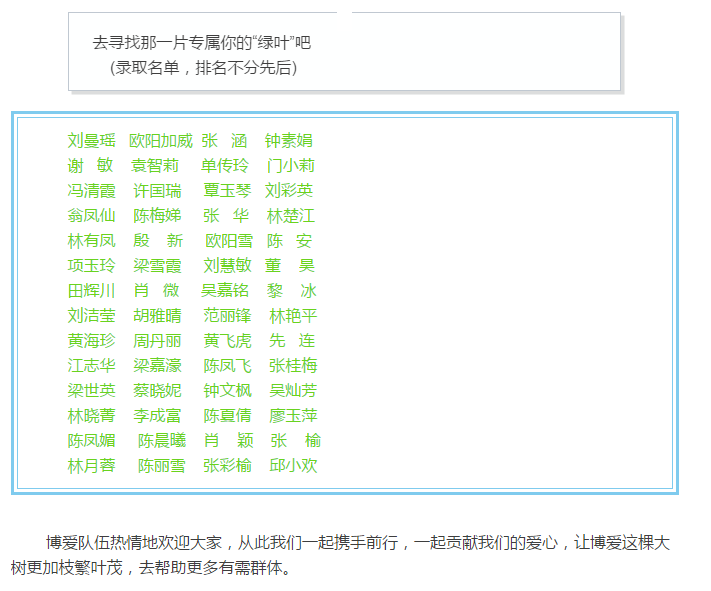Click on the name 欧阳雪

[x=229, y=240]
